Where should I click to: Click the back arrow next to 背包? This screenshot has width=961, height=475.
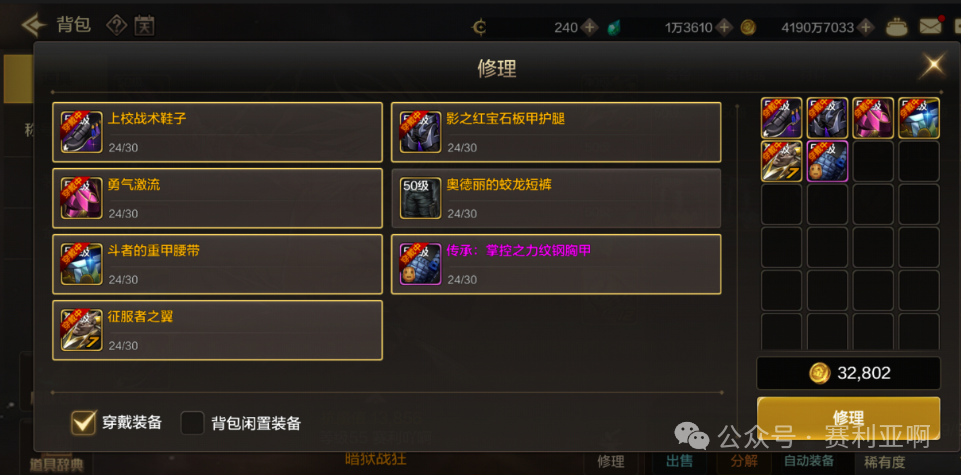coord(34,25)
